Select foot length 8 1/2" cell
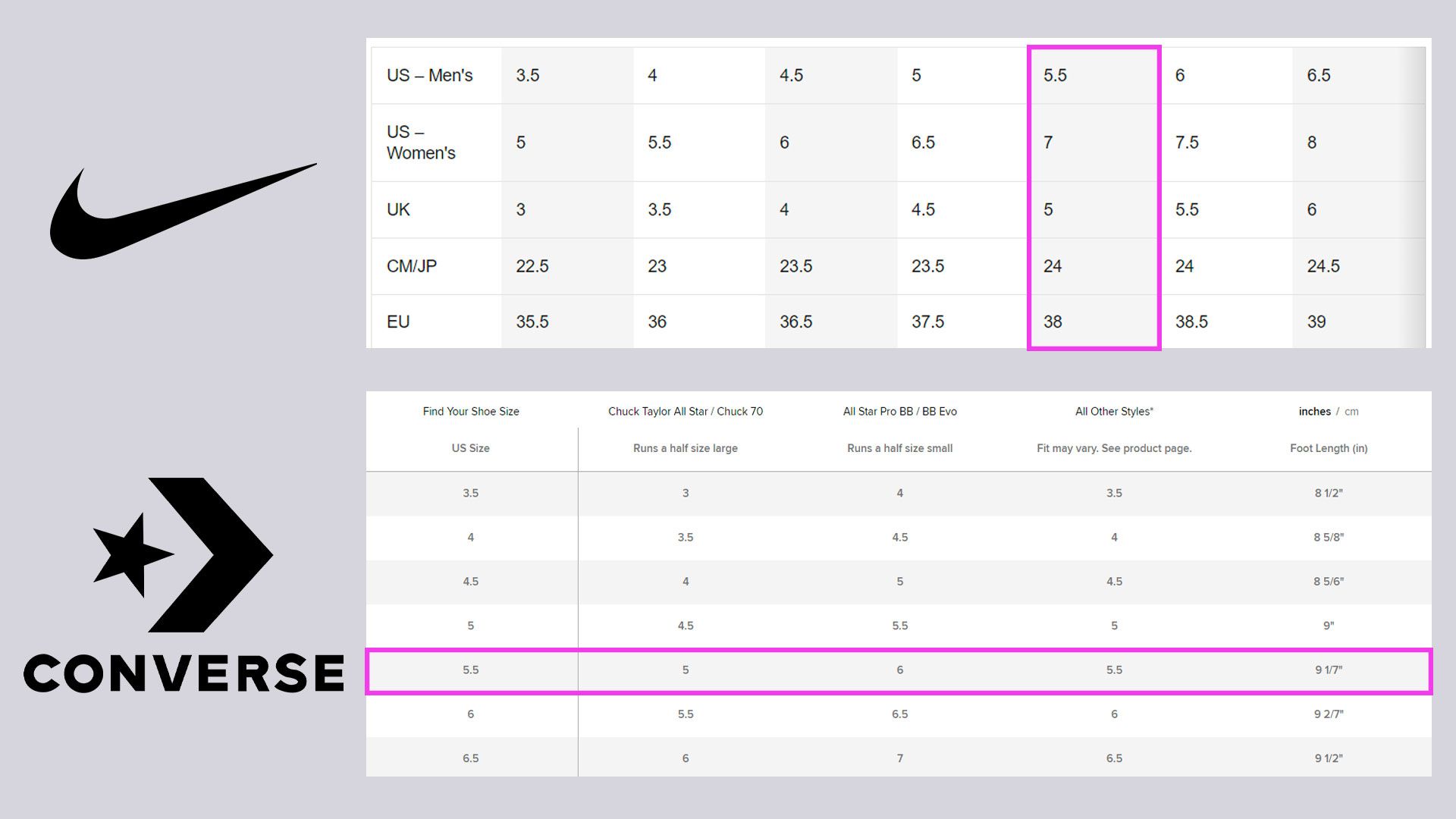Viewport: 1456px width, 819px height. coord(1329,493)
